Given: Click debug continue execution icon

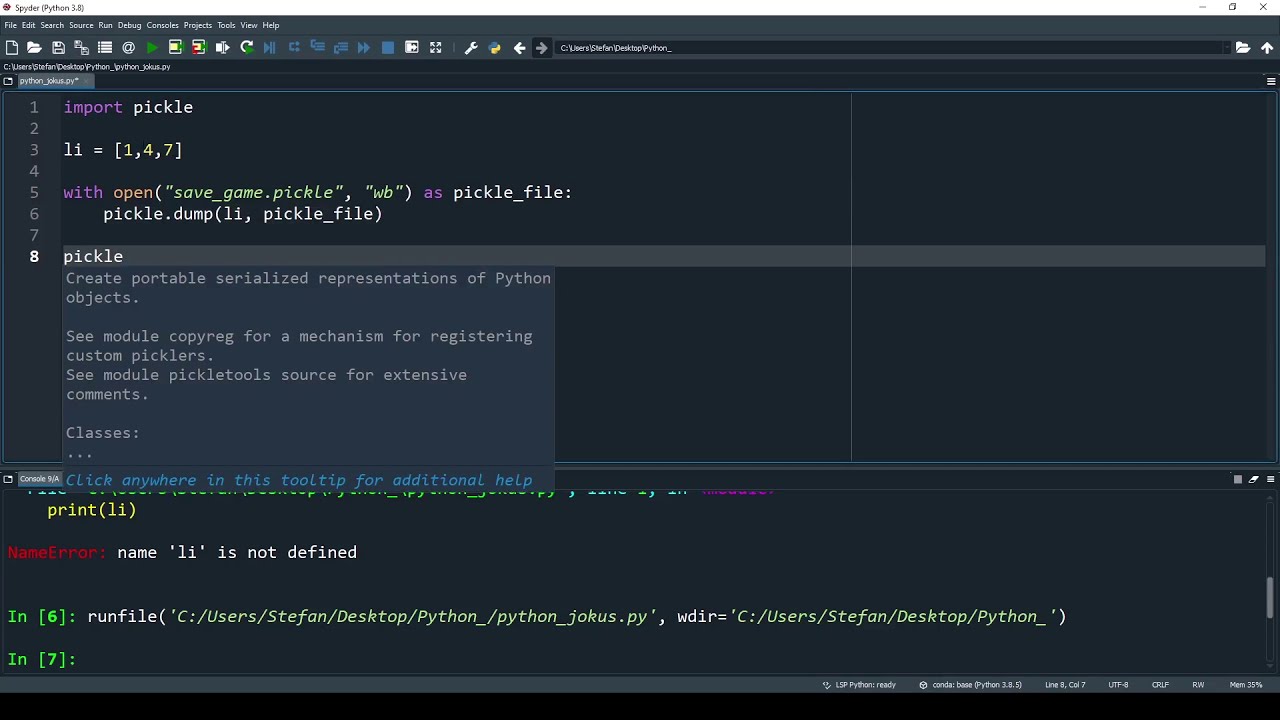Looking at the screenshot, I should click(x=364, y=47).
